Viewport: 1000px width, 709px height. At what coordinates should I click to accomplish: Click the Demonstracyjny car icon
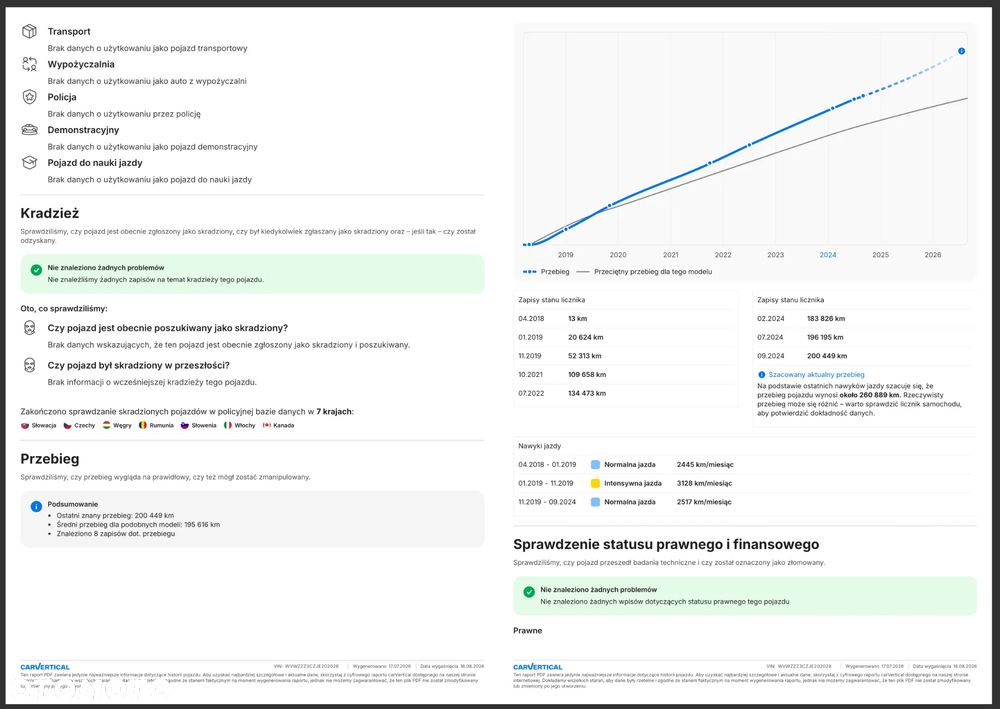(29, 129)
